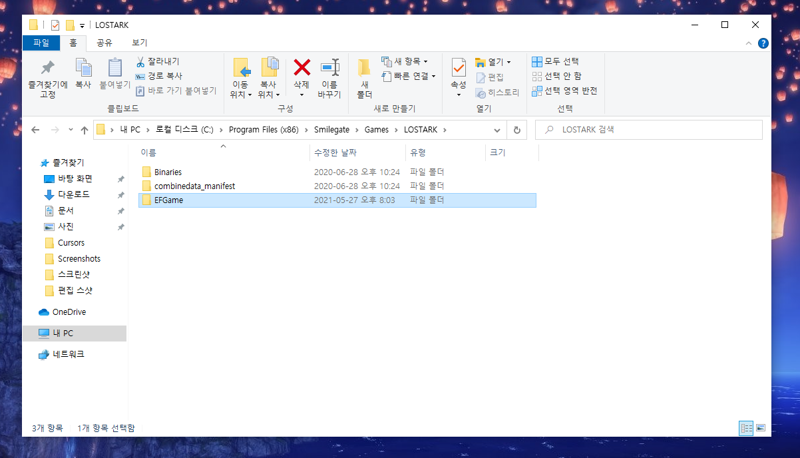Collapse the ribbon with the chevron

pos(748,43)
